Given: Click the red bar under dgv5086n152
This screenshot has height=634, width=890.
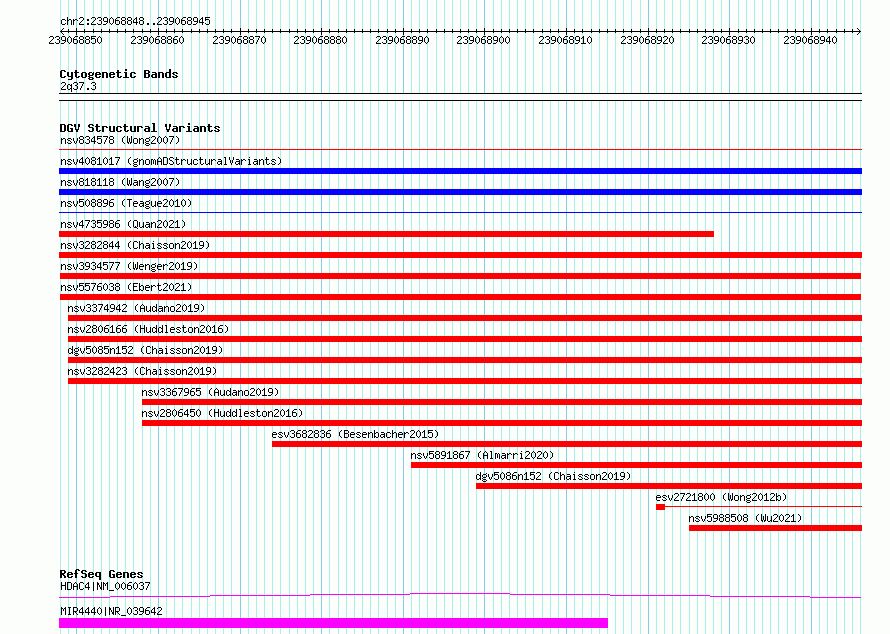Looking at the screenshot, I should pyautogui.click(x=669, y=486).
